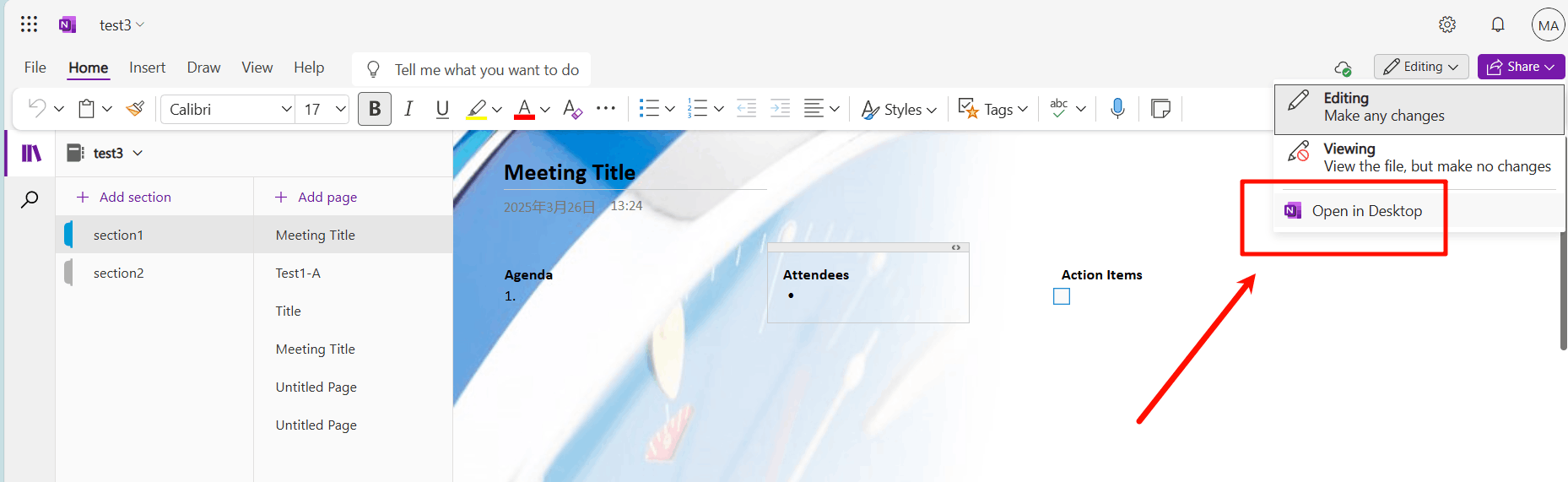Viewport: 1568px width, 482px height.
Task: Check cloud save status icon
Action: [x=1343, y=68]
